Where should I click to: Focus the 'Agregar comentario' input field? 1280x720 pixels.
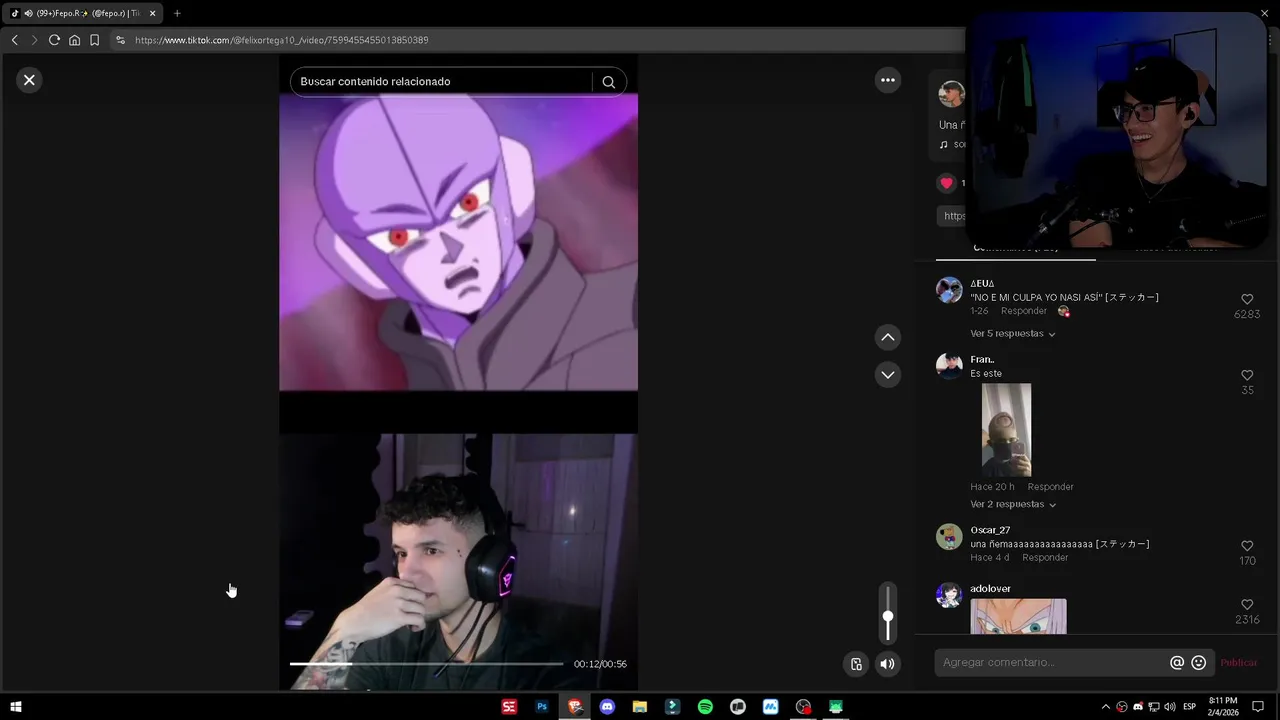tap(1052, 663)
